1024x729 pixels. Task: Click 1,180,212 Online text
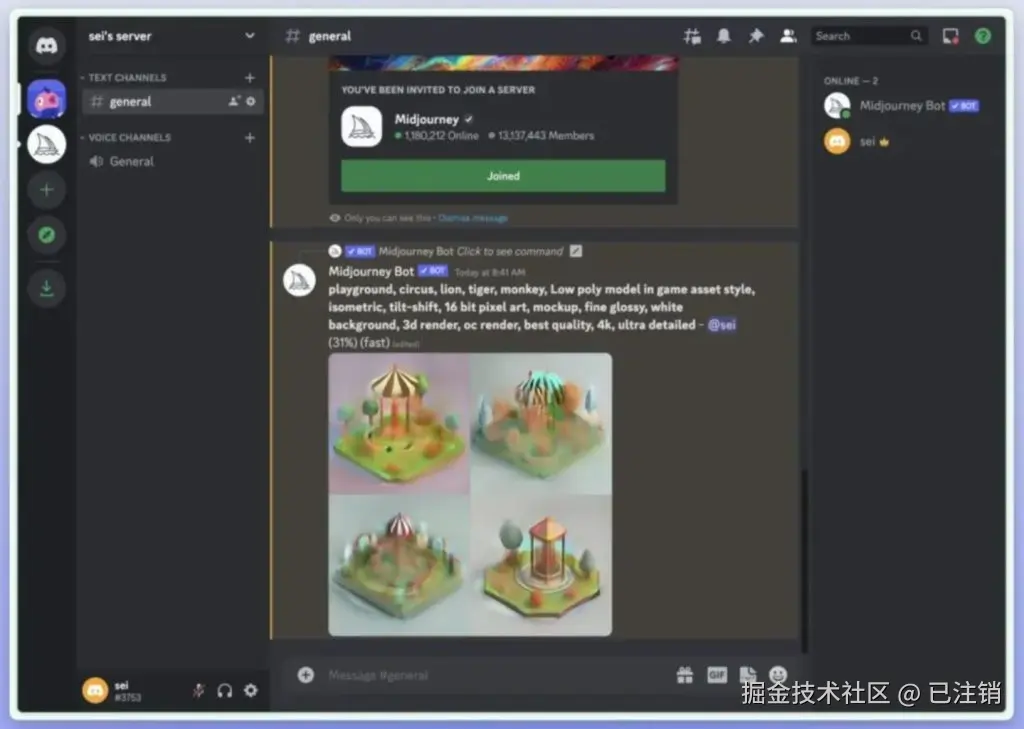click(x=441, y=136)
